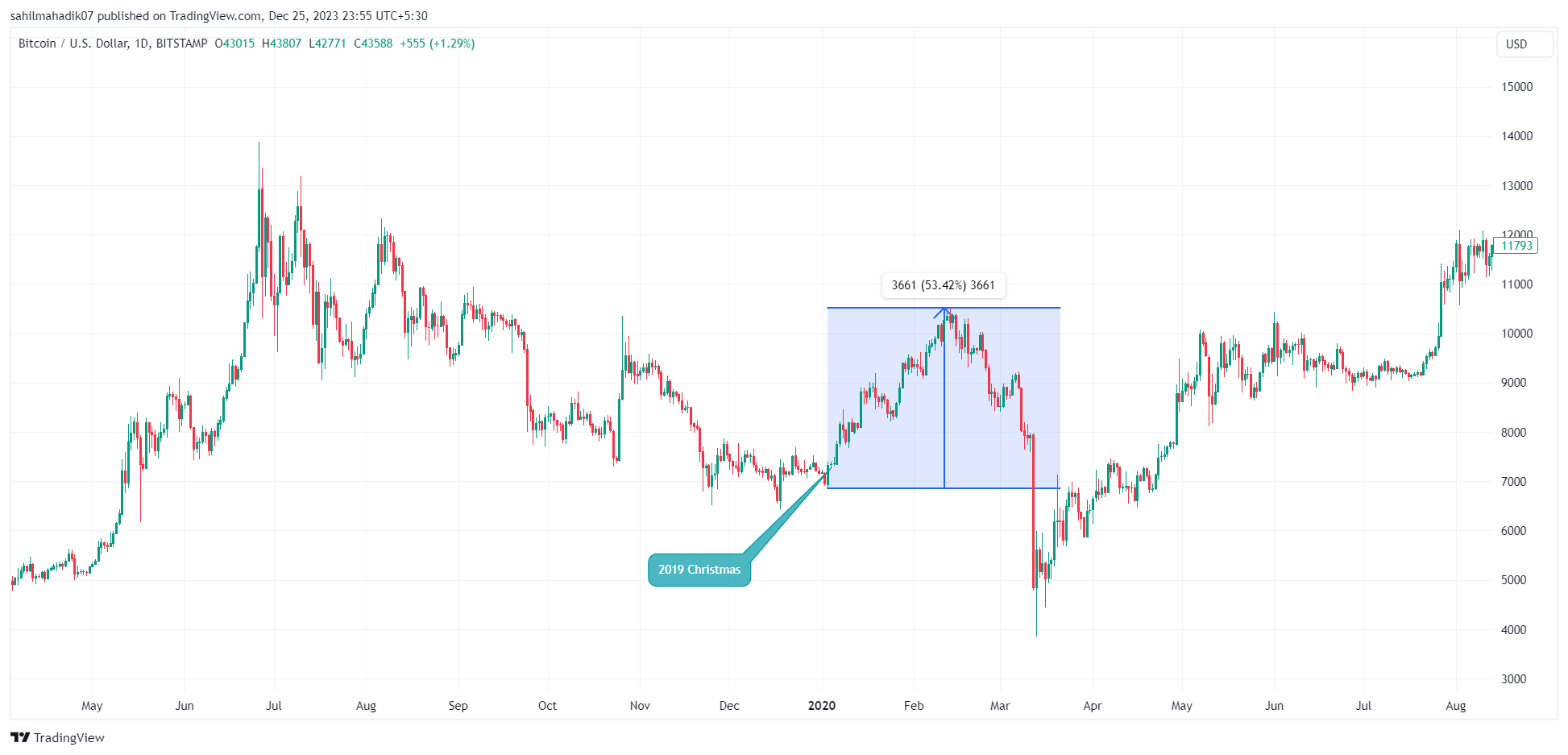Click the +555 (+1.29%) change value
Screen dimensions: 1568x755
pyautogui.click(x=438, y=44)
